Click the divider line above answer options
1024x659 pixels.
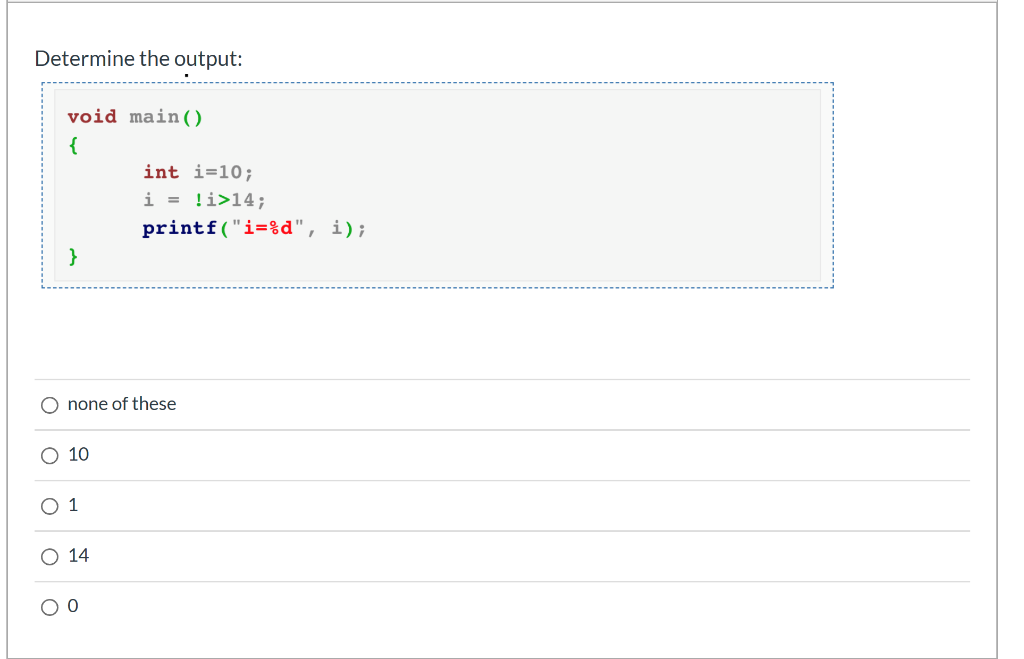coord(500,379)
